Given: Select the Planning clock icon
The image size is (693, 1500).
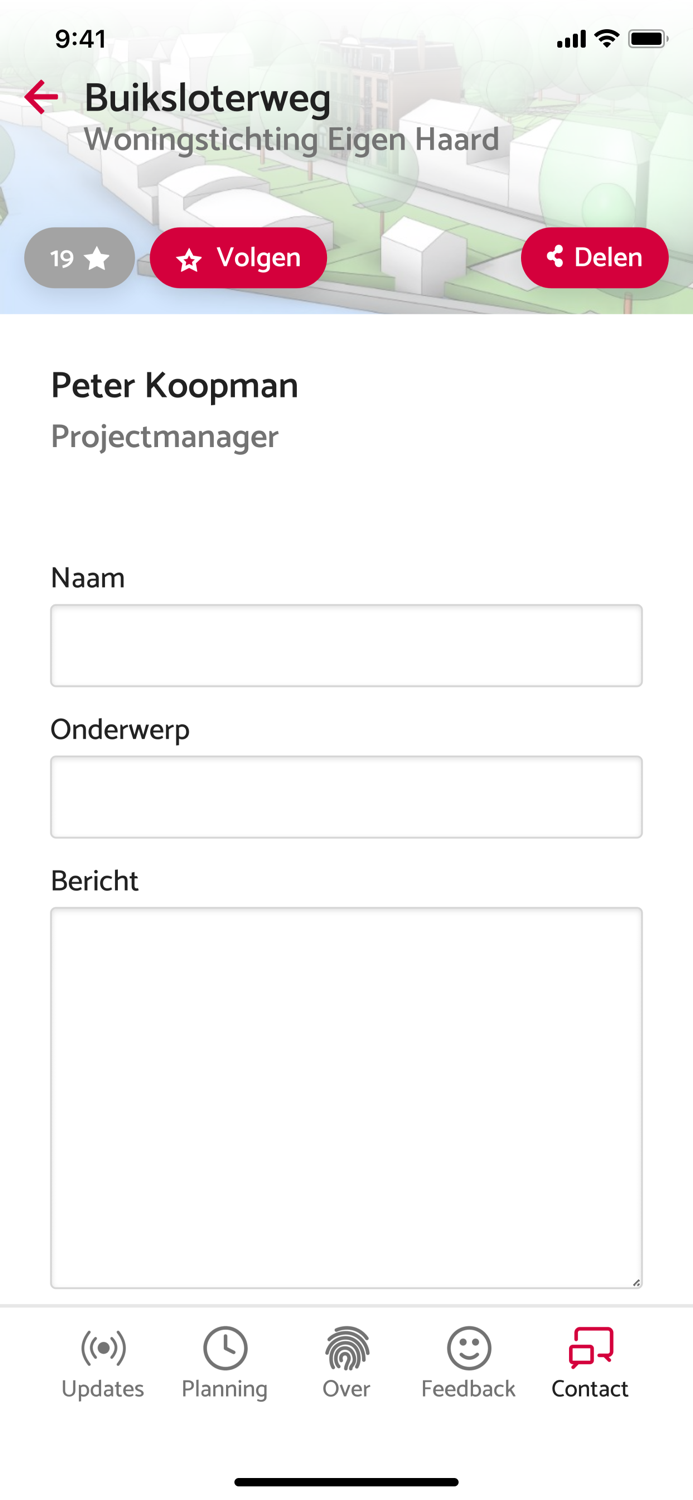Looking at the screenshot, I should 224,1348.
